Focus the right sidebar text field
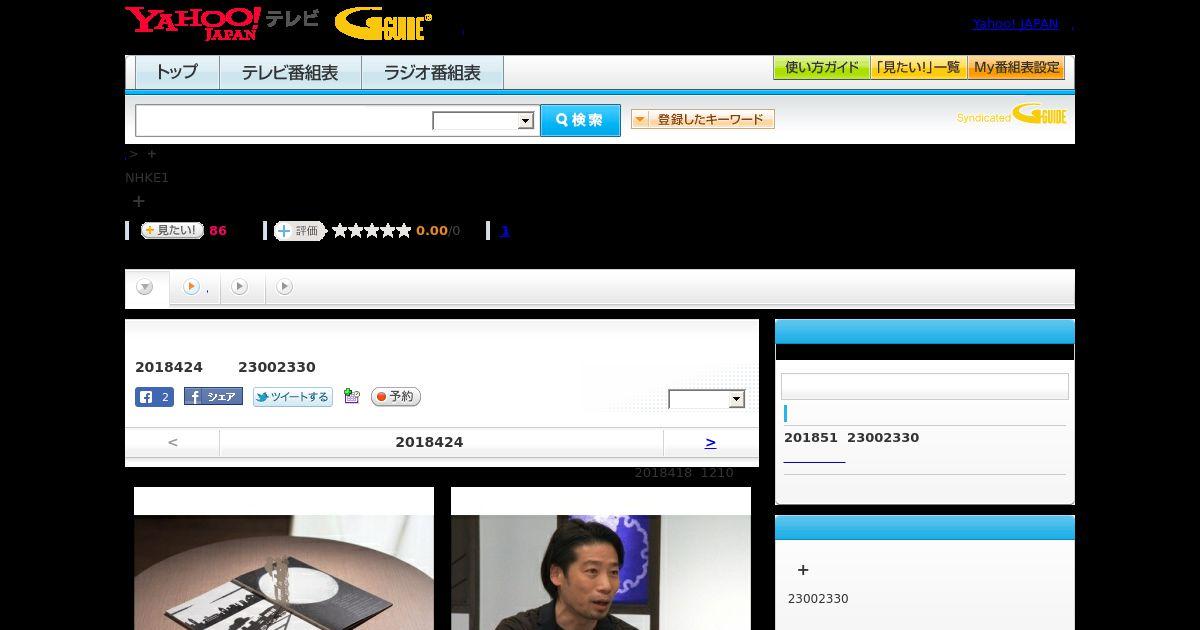 click(925, 387)
